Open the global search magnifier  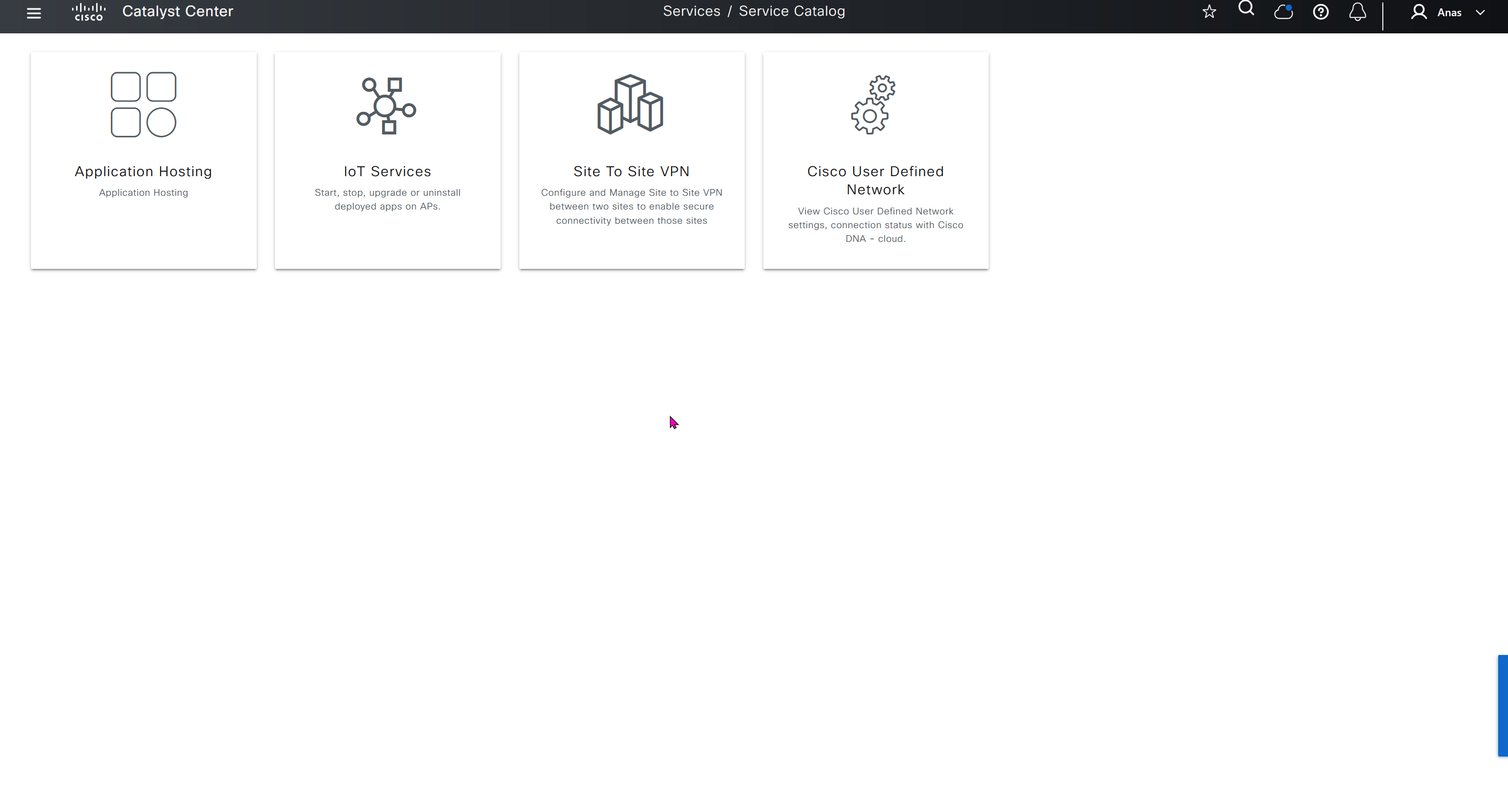pos(1246,9)
